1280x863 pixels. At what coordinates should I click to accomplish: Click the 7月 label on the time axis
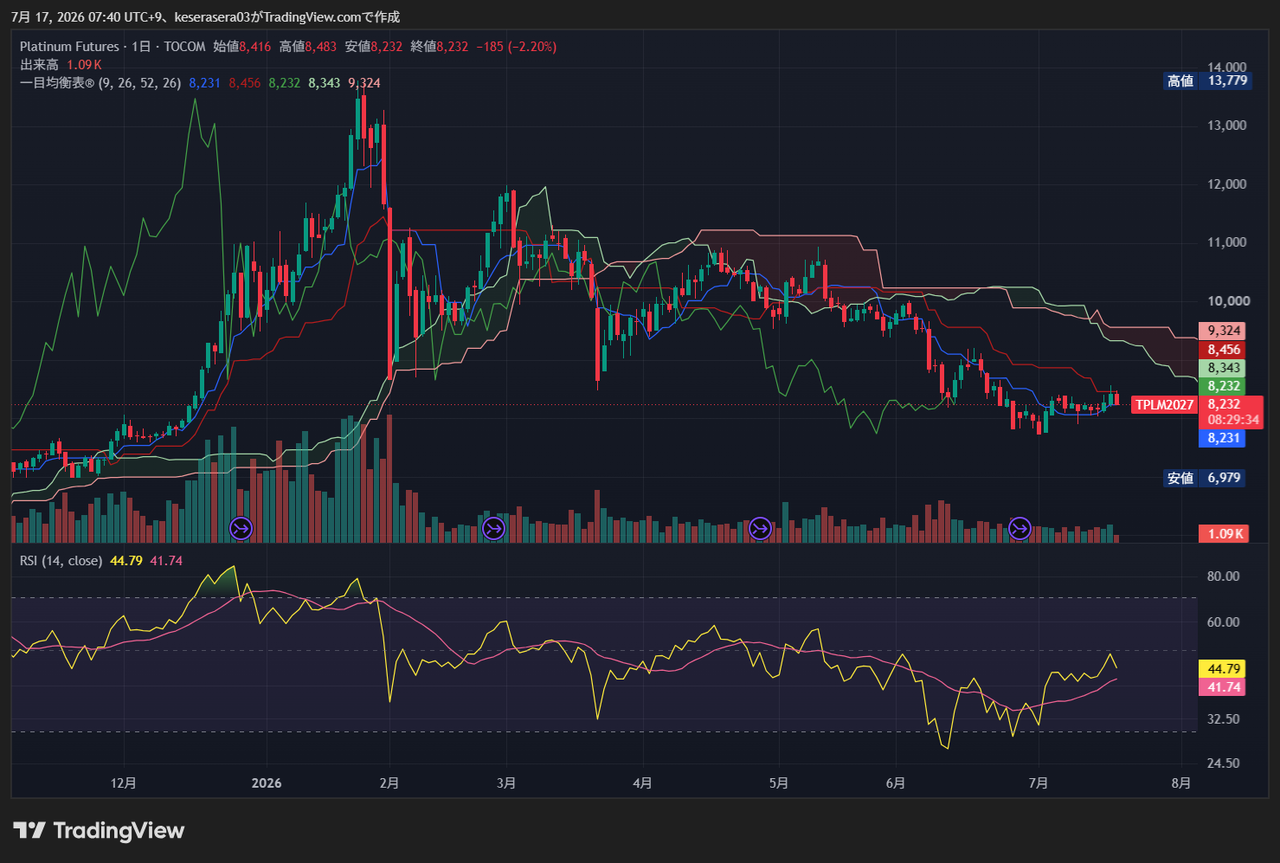point(1039,783)
